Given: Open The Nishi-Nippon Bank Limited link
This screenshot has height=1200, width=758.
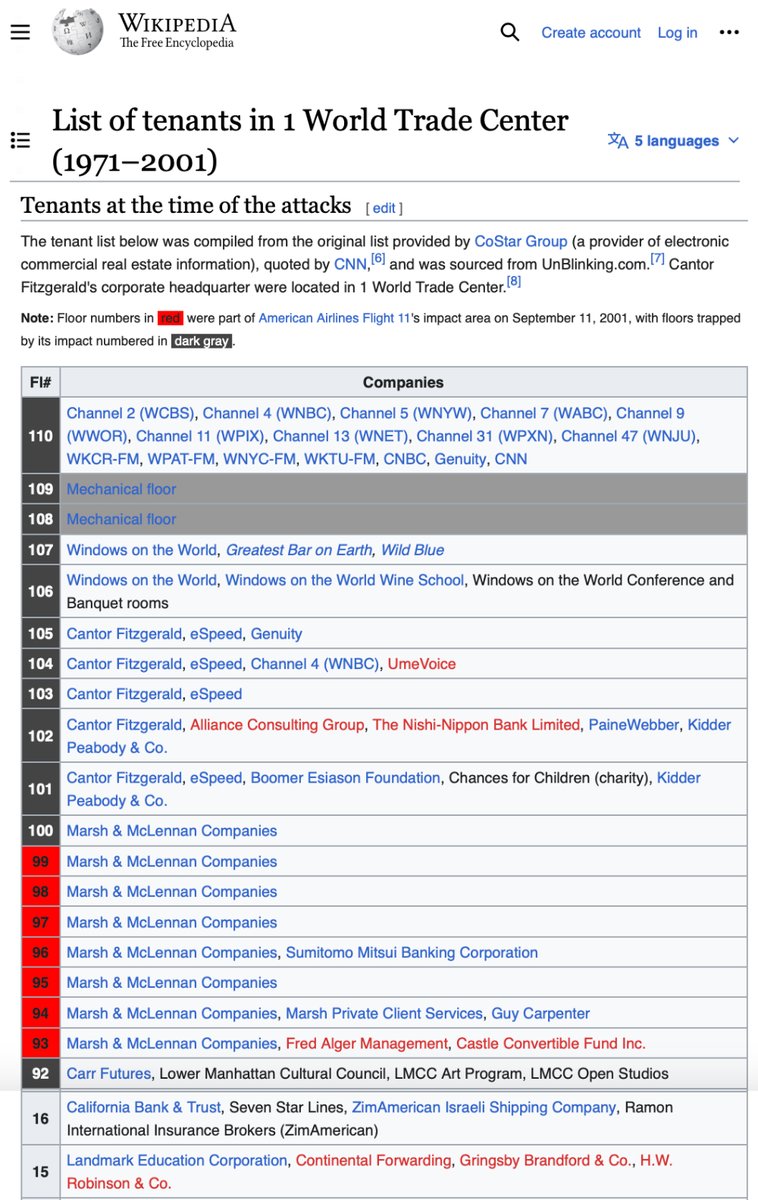Looking at the screenshot, I should click(x=476, y=725).
